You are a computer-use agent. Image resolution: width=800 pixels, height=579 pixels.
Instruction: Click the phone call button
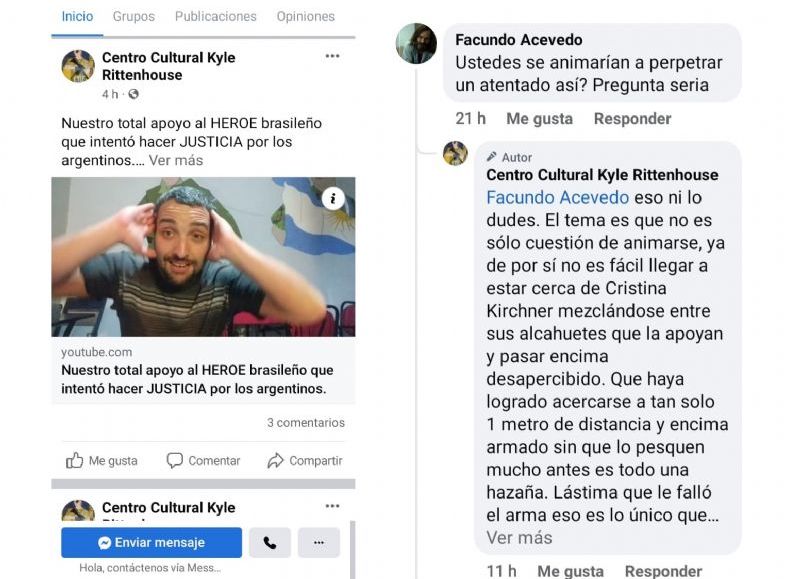click(270, 543)
